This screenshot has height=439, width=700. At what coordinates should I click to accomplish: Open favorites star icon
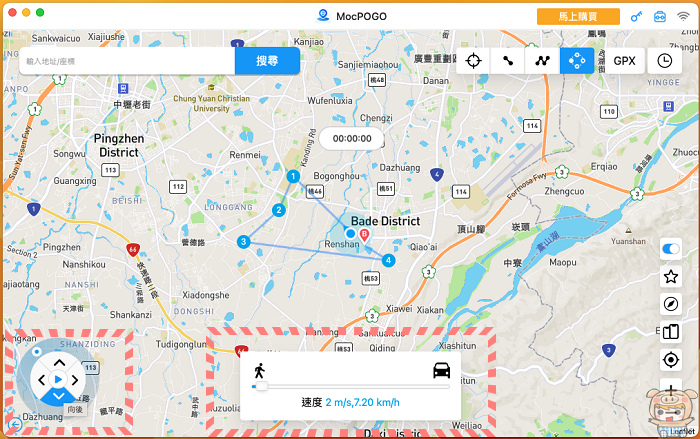671,277
